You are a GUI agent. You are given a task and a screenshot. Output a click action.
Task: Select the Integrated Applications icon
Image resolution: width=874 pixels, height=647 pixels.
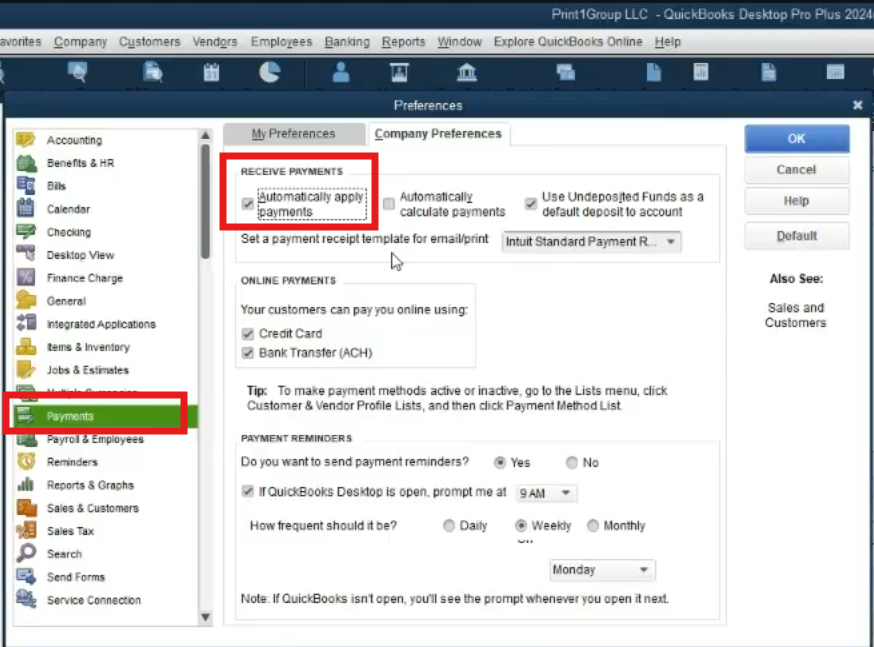[26, 323]
